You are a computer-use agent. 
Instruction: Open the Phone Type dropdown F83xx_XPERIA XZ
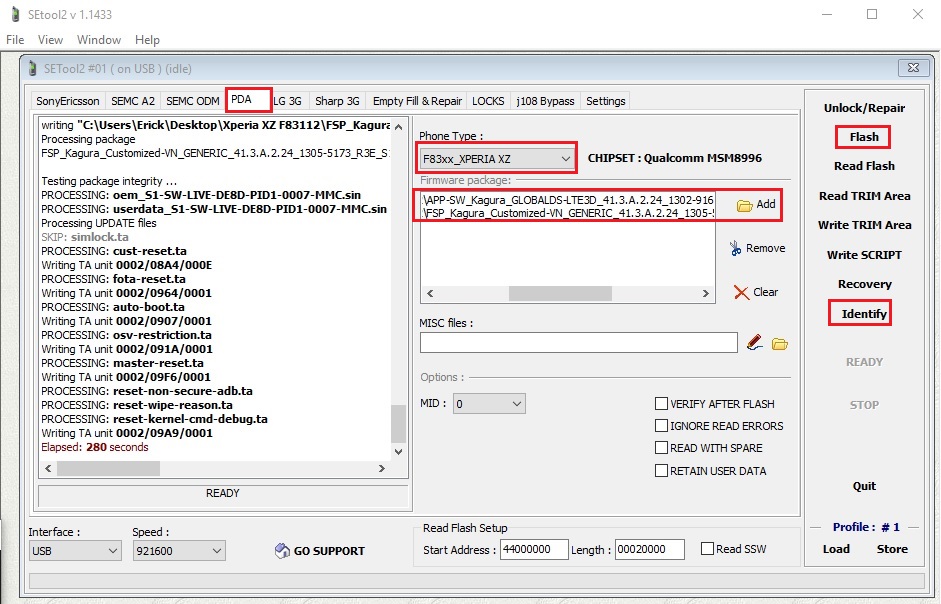[x=496, y=159]
